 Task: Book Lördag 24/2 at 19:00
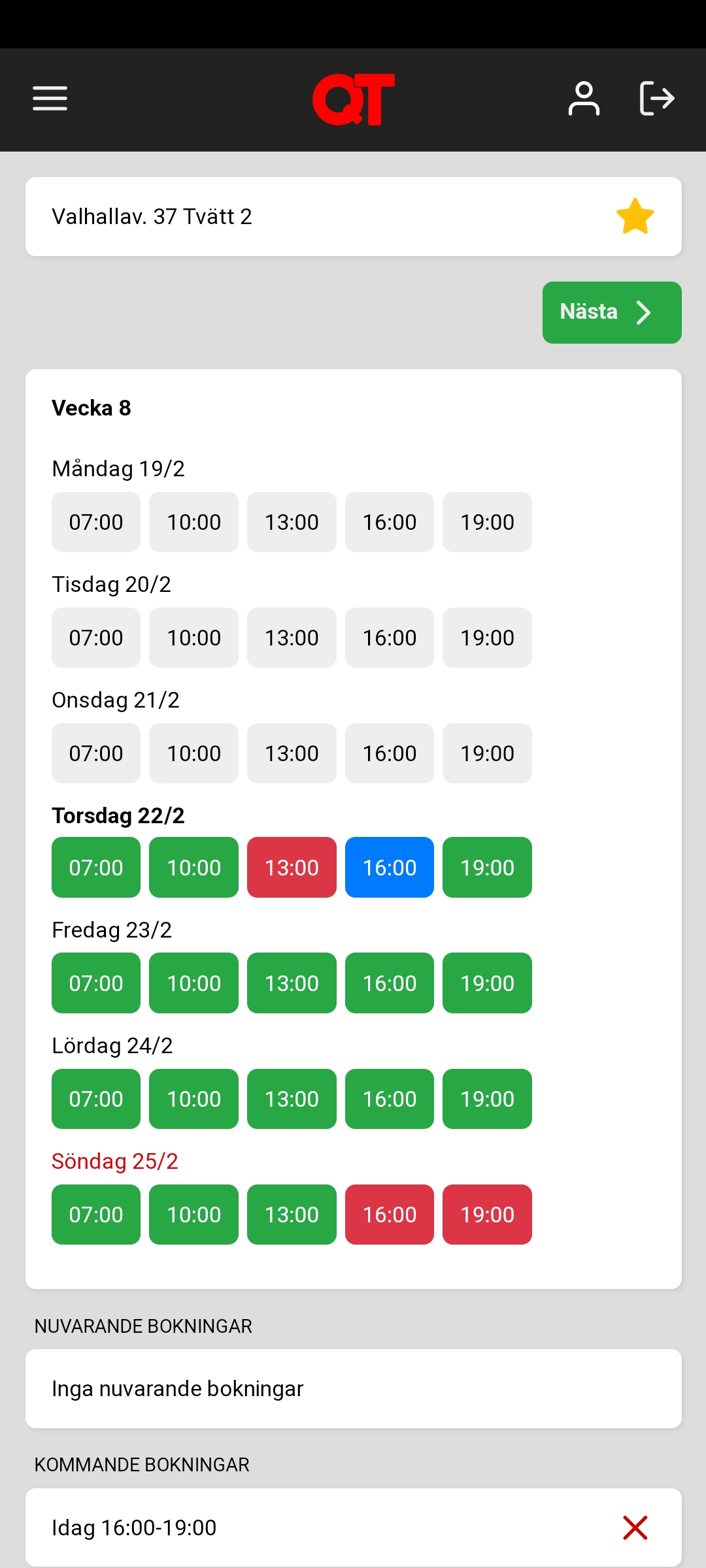487,1099
